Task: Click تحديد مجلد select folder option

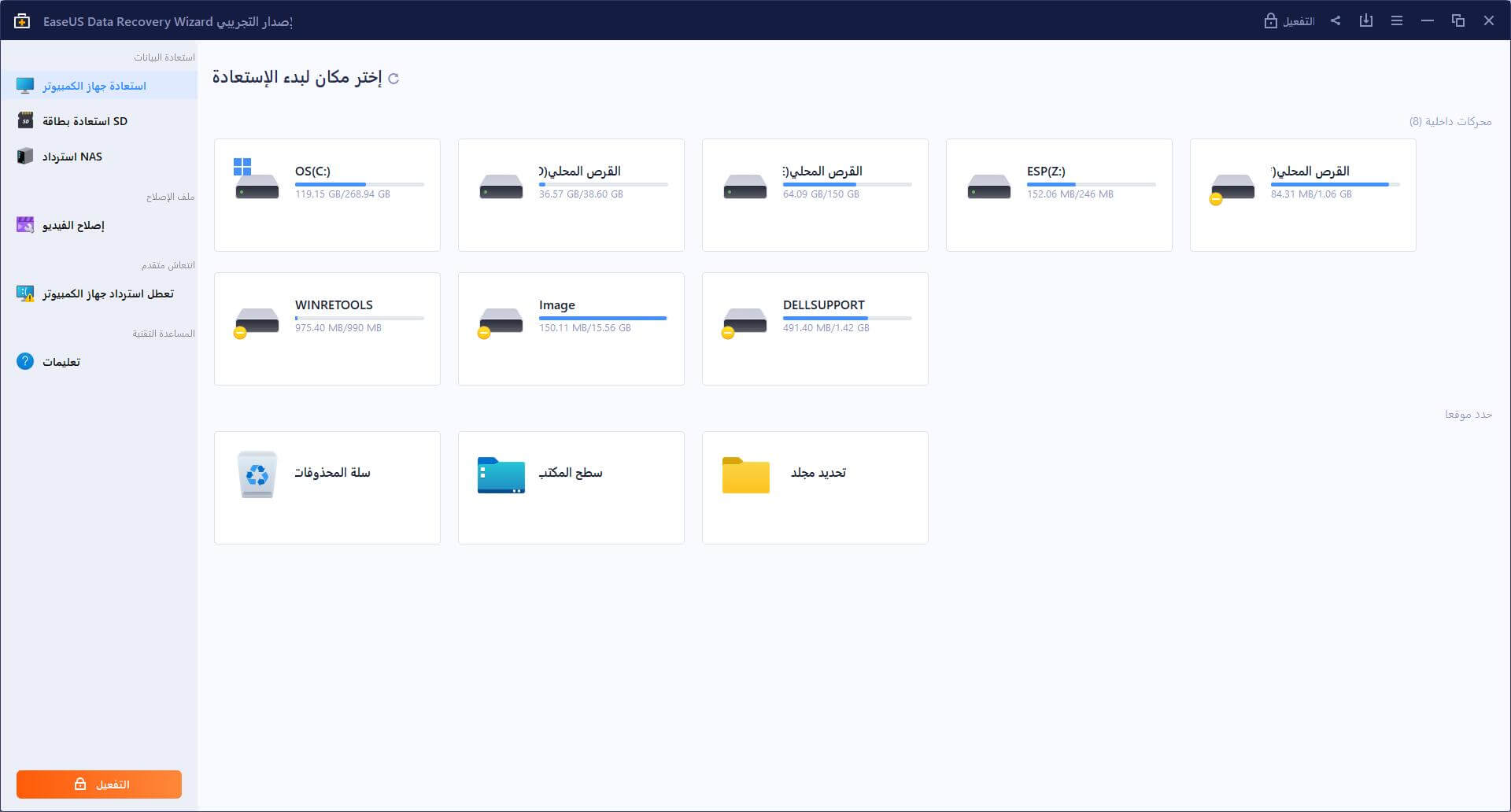Action: (815, 488)
